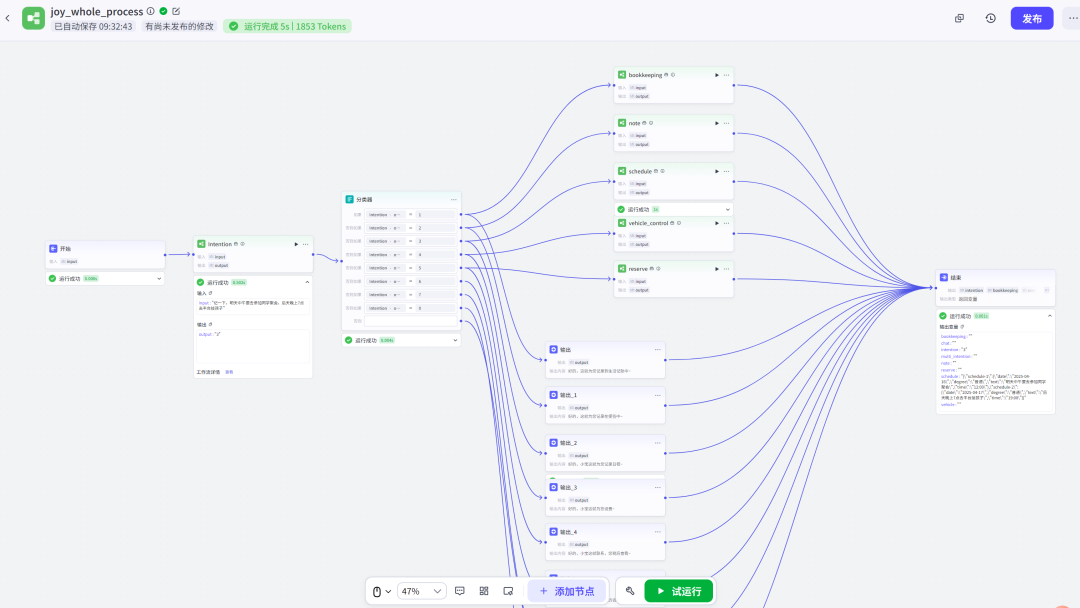The height and width of the screenshot is (608, 1080).
Task: Toggle the minimap icon in the bottom toolbar
Action: (x=508, y=591)
